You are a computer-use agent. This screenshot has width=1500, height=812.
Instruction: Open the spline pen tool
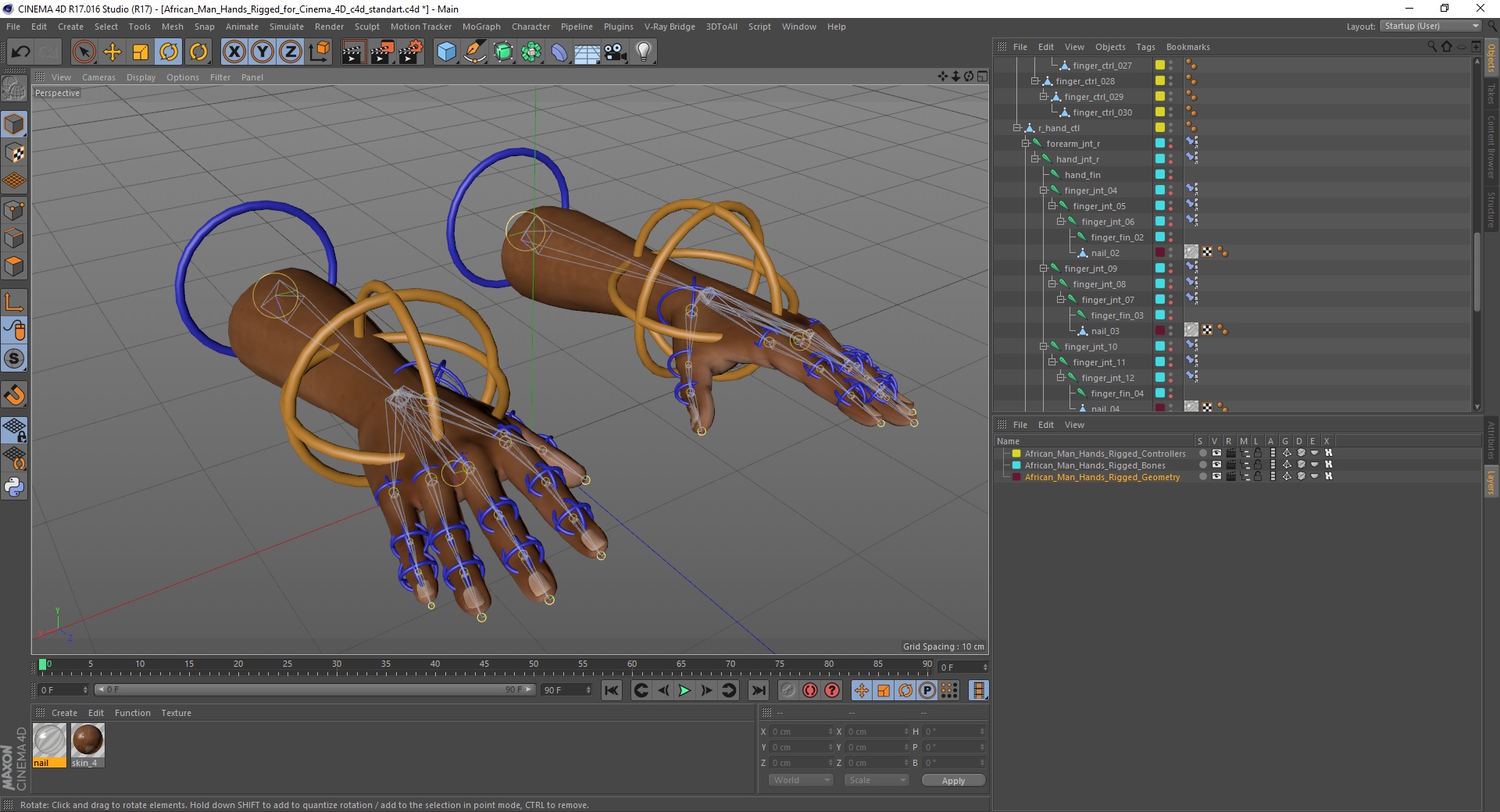coord(474,52)
